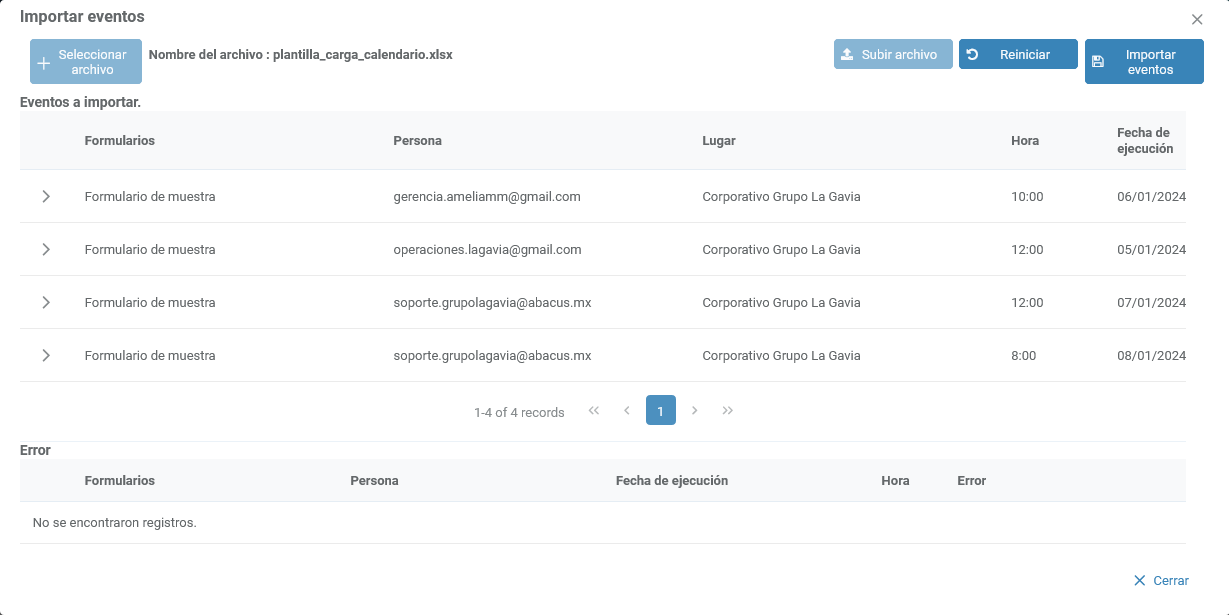Image resolution: width=1229 pixels, height=615 pixels.
Task: Click the Error column header in Error table
Action: point(971,481)
